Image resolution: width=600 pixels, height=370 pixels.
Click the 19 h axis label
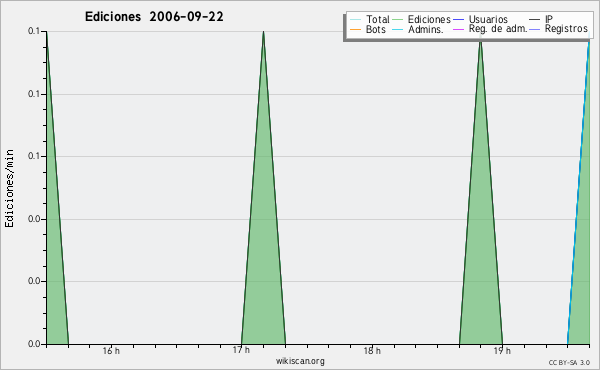pyautogui.click(x=502, y=351)
